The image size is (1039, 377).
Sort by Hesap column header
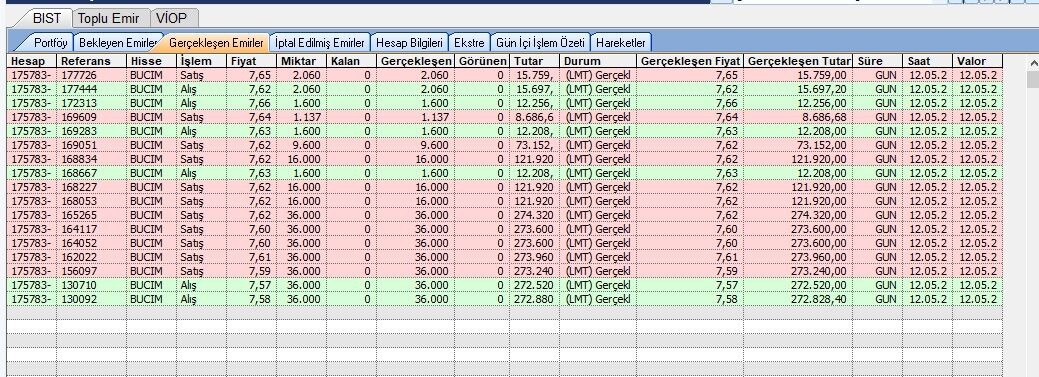(x=31, y=61)
